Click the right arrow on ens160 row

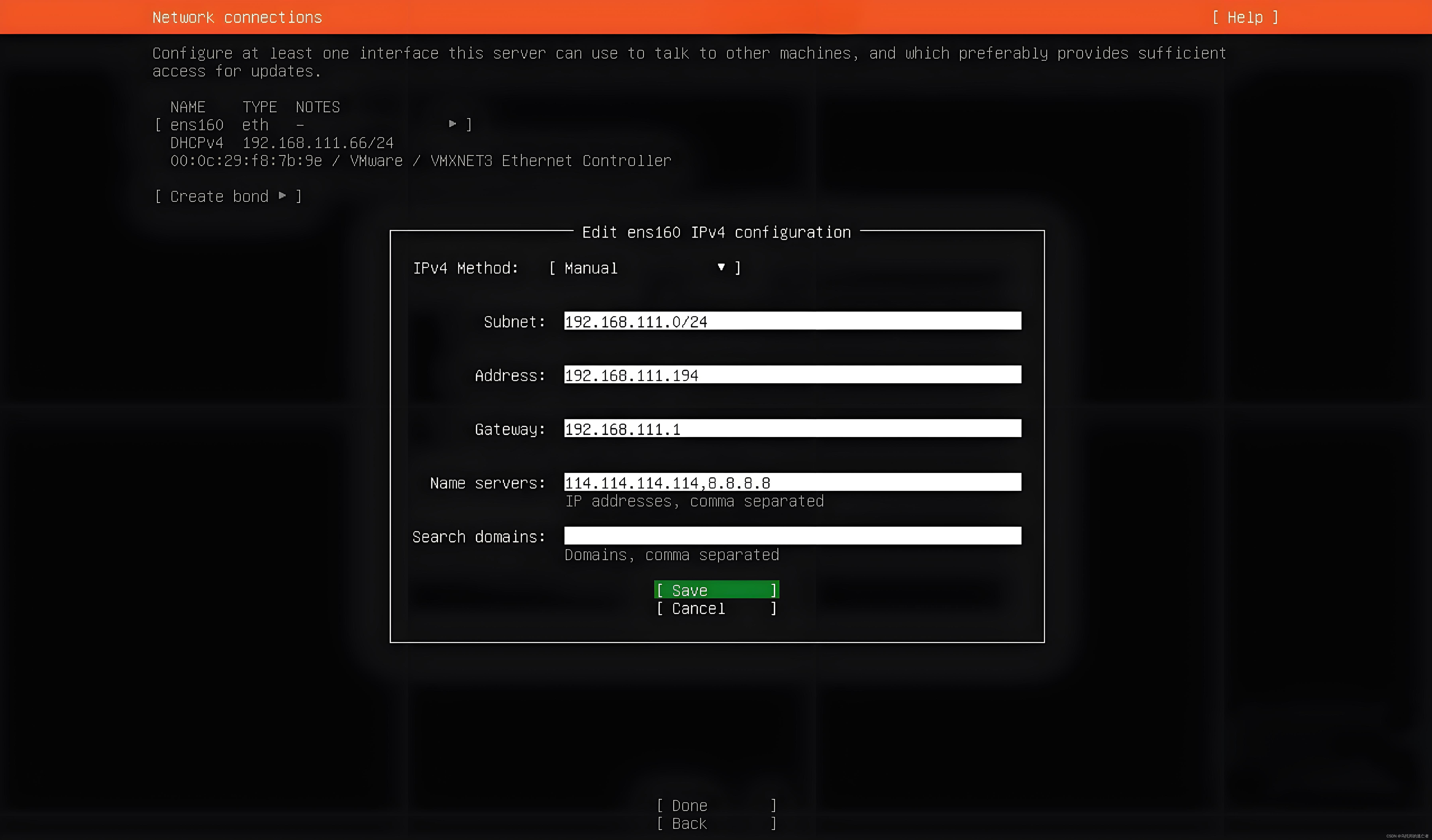click(452, 124)
